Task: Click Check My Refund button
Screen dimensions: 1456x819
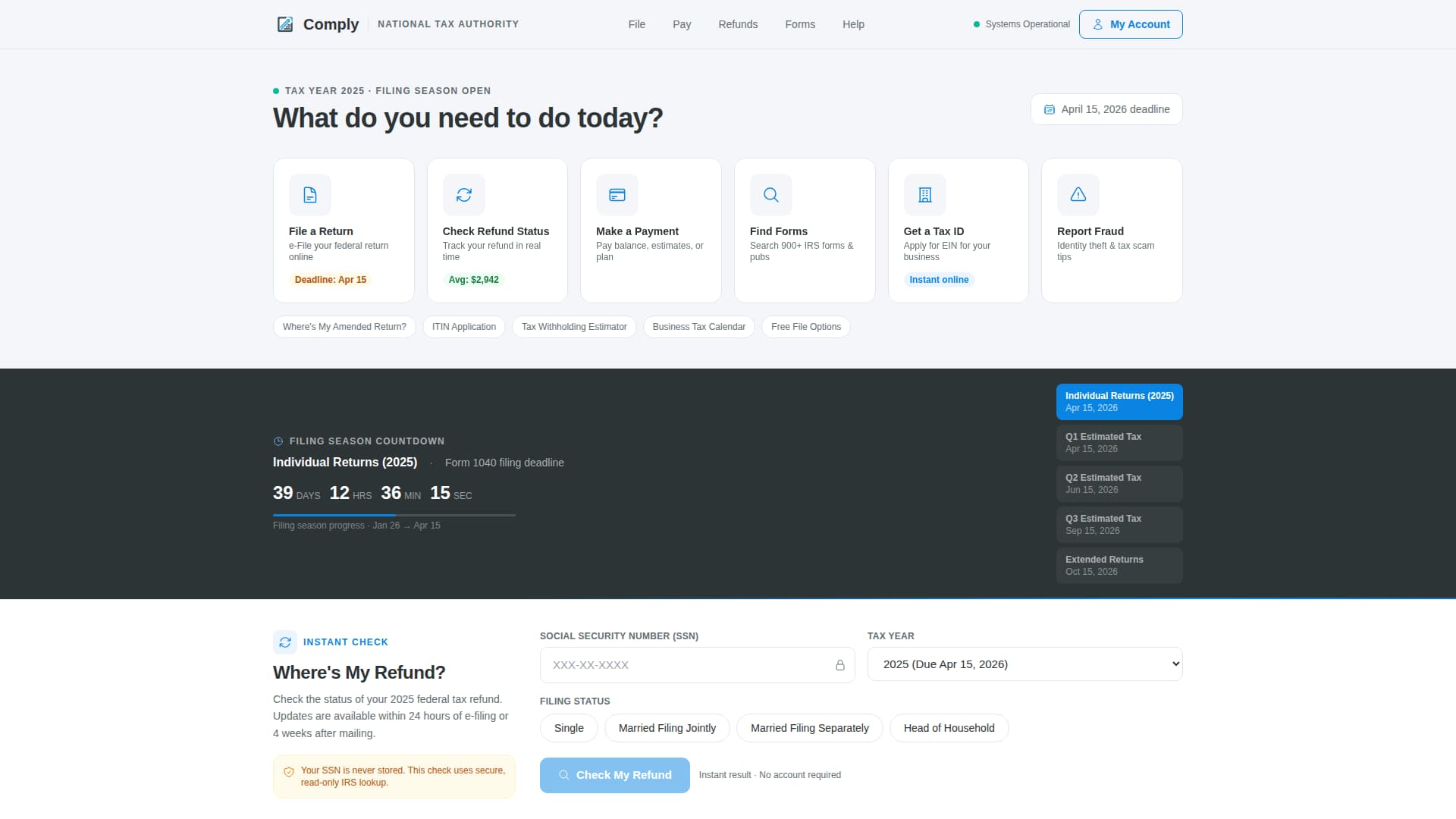Action: tap(615, 775)
